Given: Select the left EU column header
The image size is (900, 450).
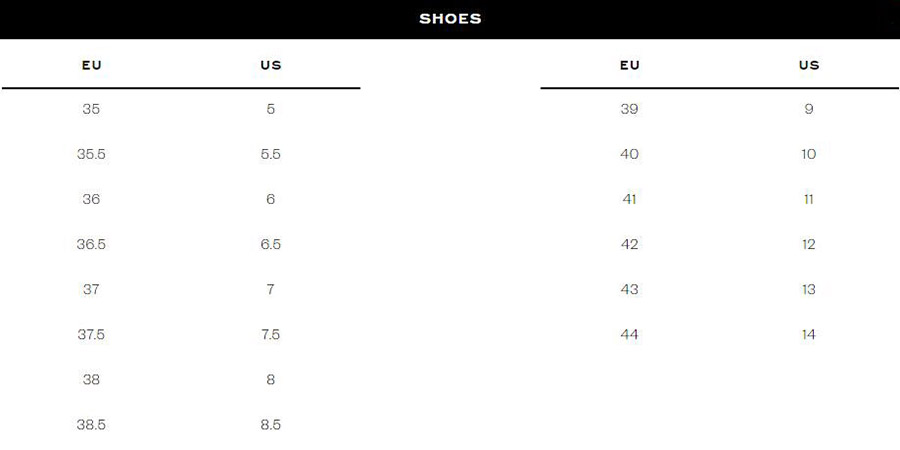Looking at the screenshot, I should [91, 65].
